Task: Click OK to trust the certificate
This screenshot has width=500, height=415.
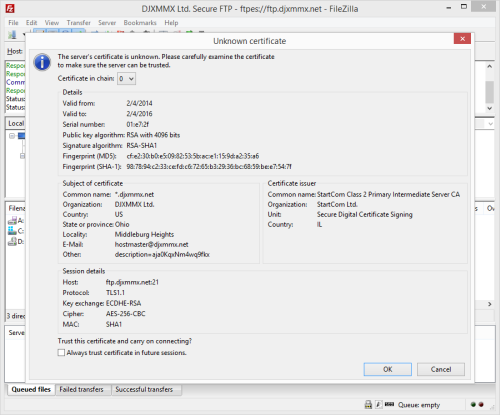Action: click(388, 369)
